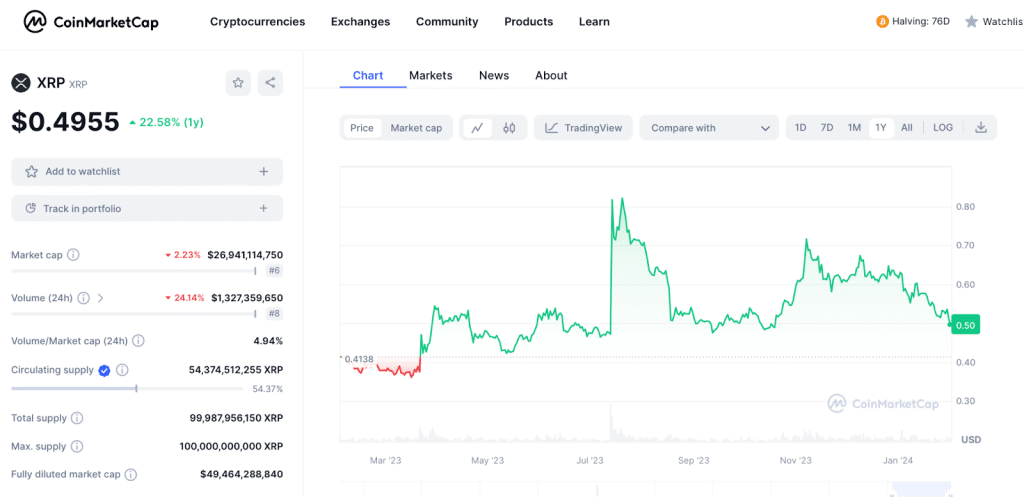The height and width of the screenshot is (497, 1024).
Task: Click Add to watchlist button
Action: pos(147,172)
